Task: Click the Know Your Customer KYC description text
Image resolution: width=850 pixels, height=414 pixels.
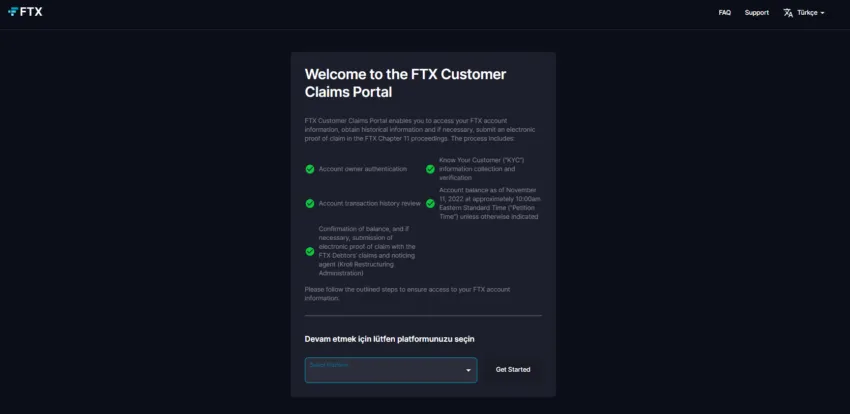Action: 481,169
